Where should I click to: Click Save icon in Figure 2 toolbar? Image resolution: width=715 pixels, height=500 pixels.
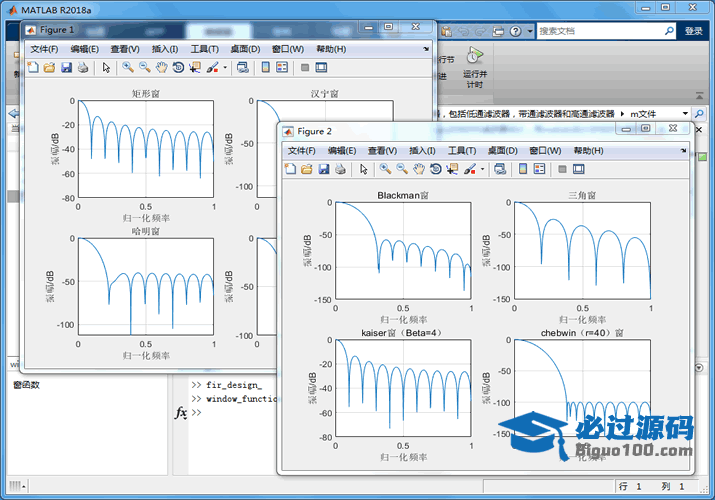pyautogui.click(x=324, y=169)
